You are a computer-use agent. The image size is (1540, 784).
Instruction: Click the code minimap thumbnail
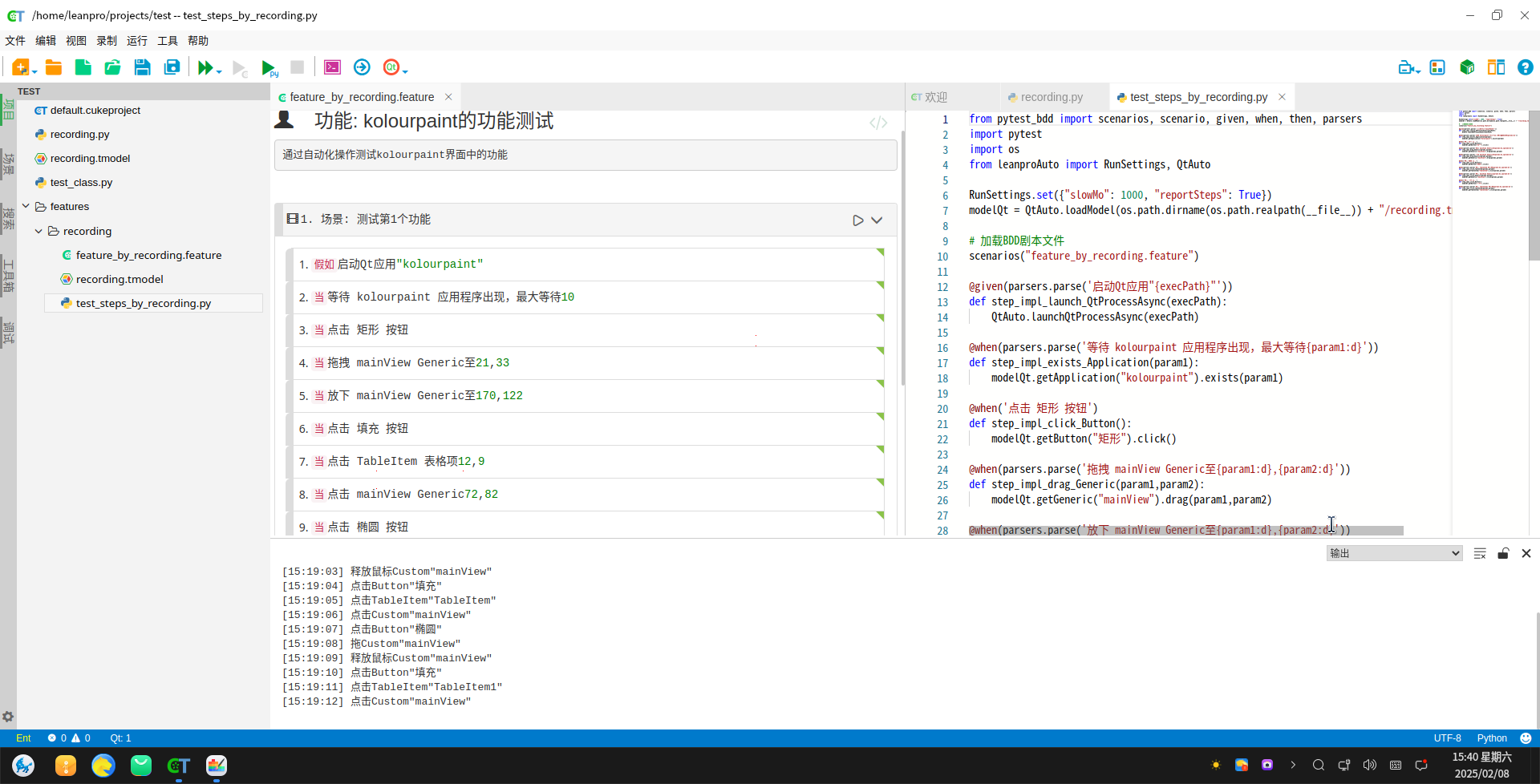[1490, 152]
